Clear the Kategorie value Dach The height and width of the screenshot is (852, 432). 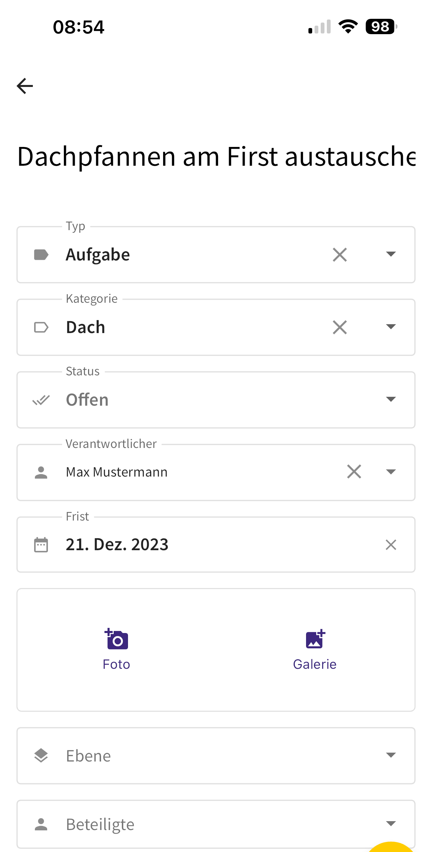pyautogui.click(x=340, y=327)
